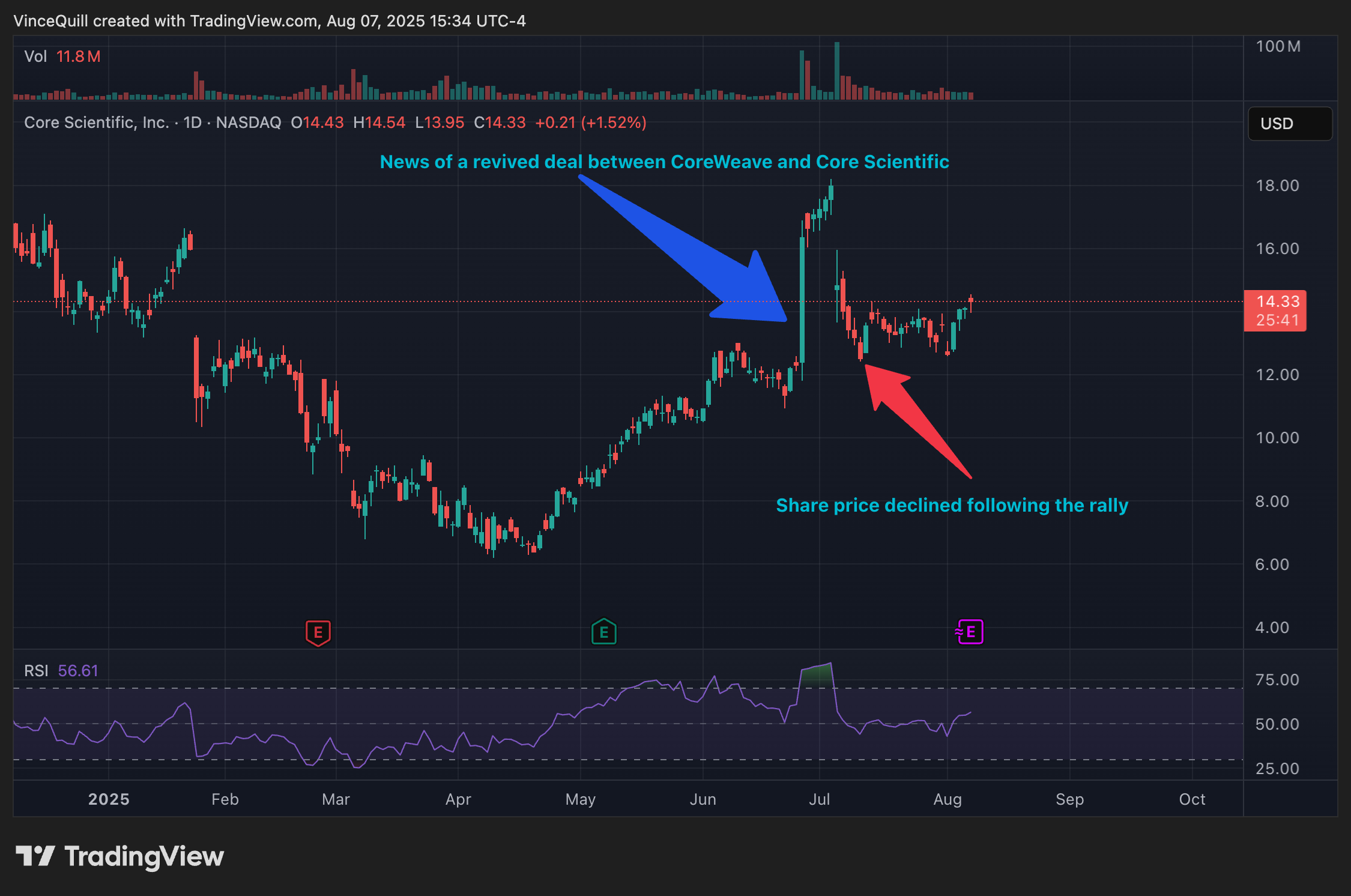The height and width of the screenshot is (896, 1351).
Task: Click the 75.00 RSI scale level
Action: [1277, 680]
